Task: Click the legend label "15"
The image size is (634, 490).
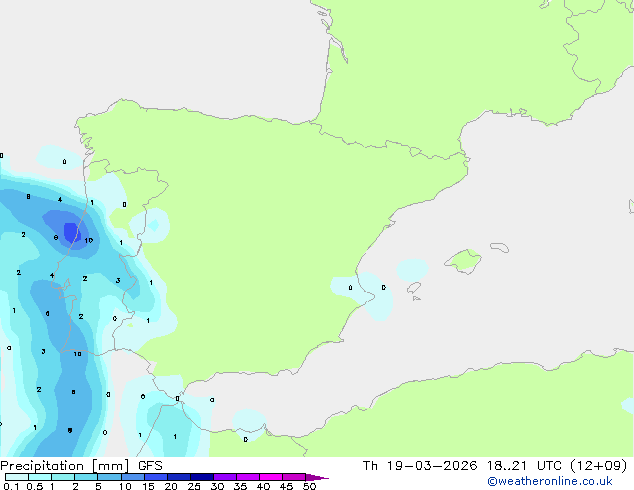Action: [x=148, y=486]
